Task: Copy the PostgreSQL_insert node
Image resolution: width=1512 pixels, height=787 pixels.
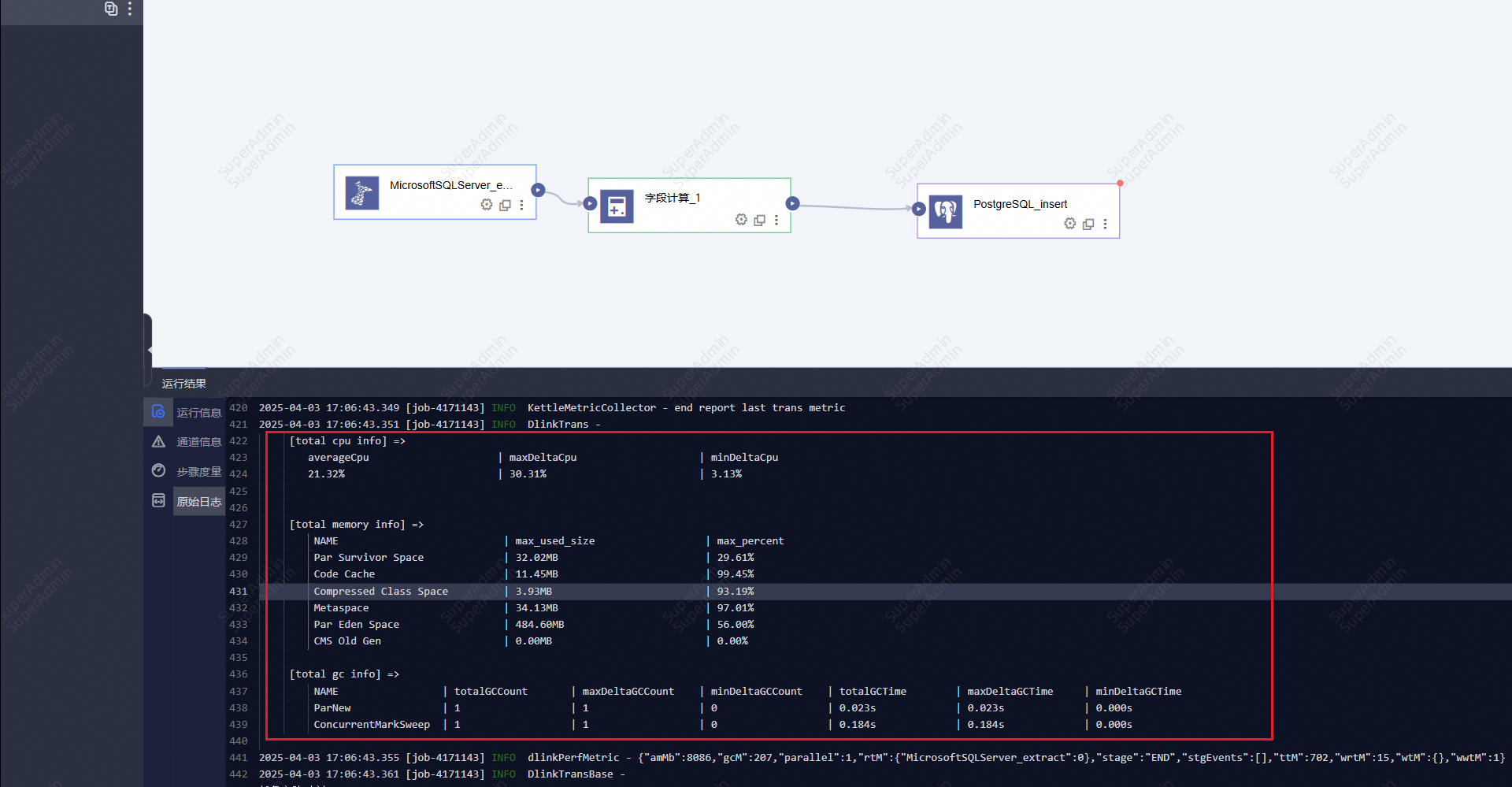Action: click(1088, 224)
